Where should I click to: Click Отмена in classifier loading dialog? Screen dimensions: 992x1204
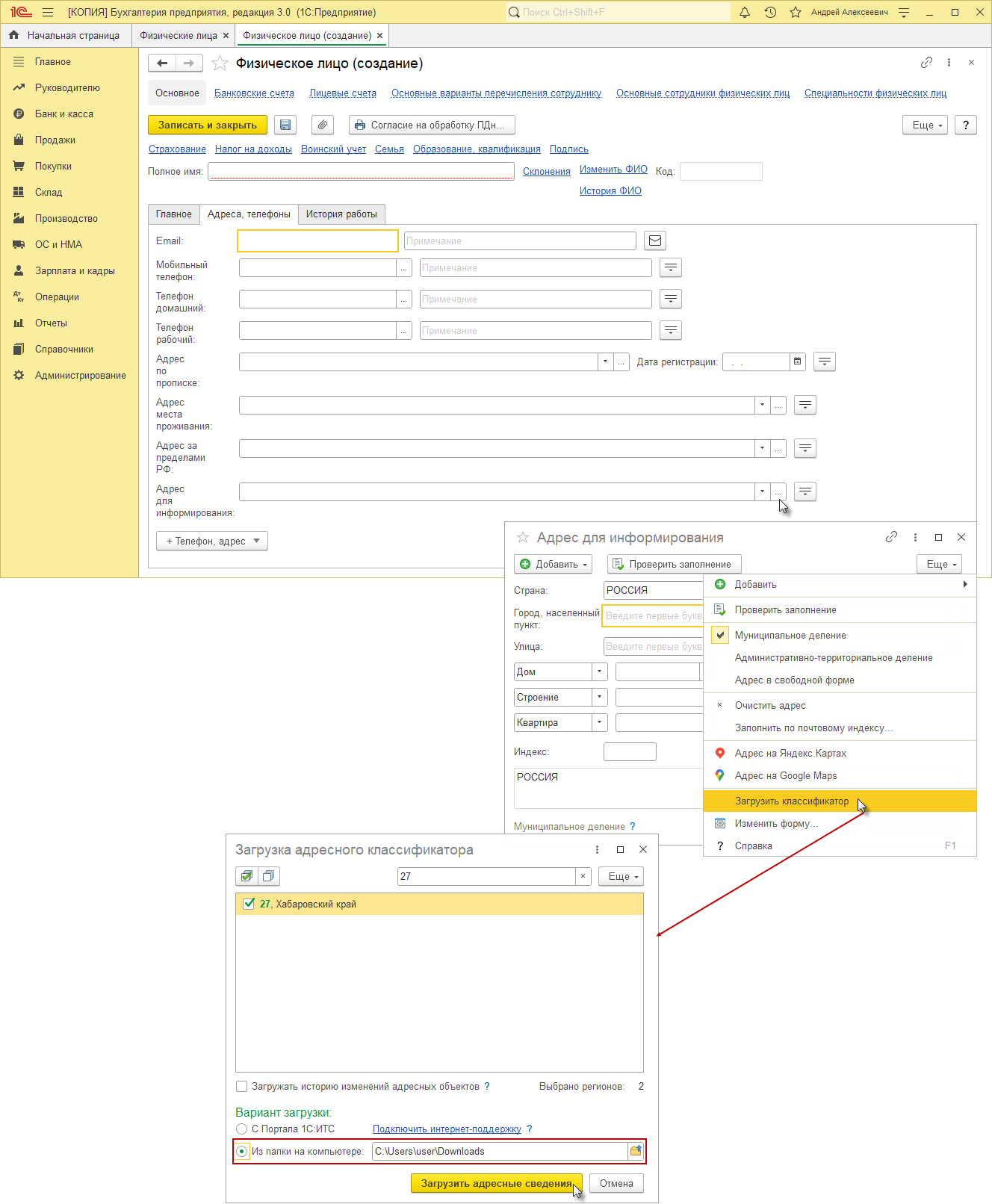coord(616,1183)
